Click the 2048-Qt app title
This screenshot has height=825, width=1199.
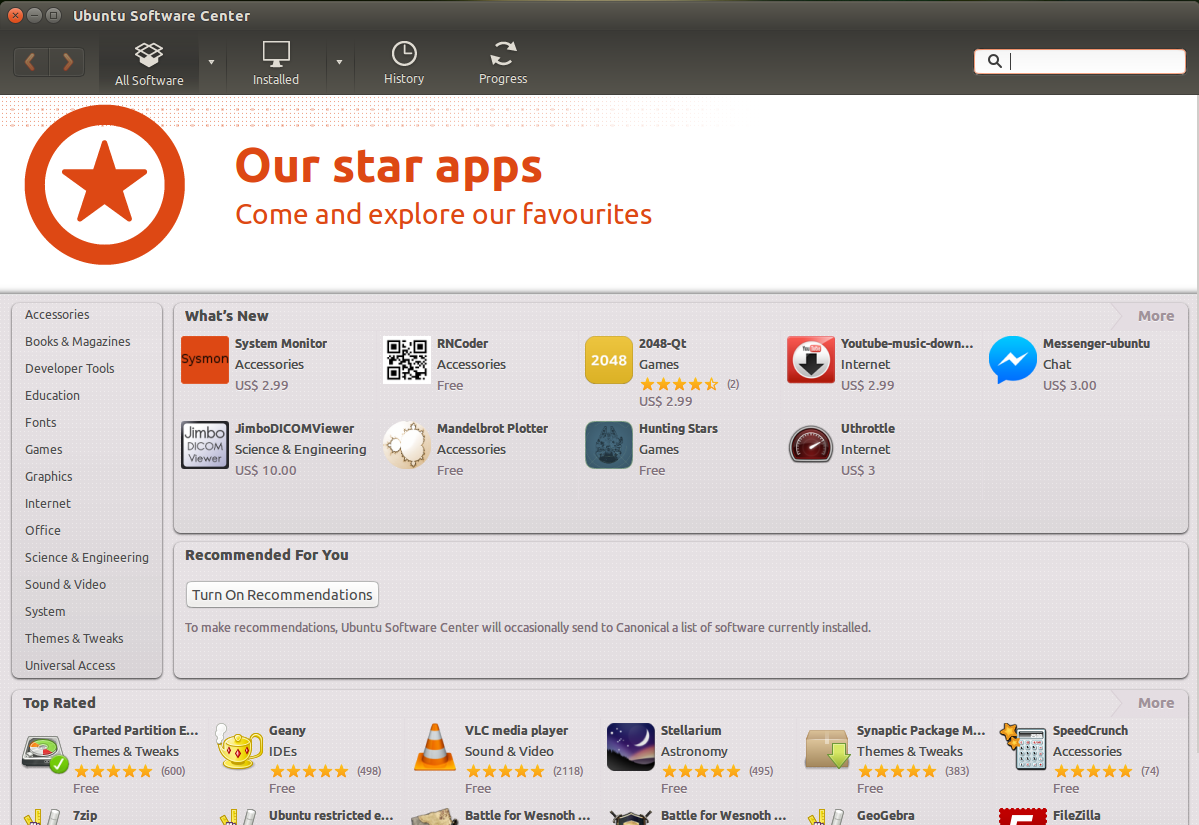point(662,343)
